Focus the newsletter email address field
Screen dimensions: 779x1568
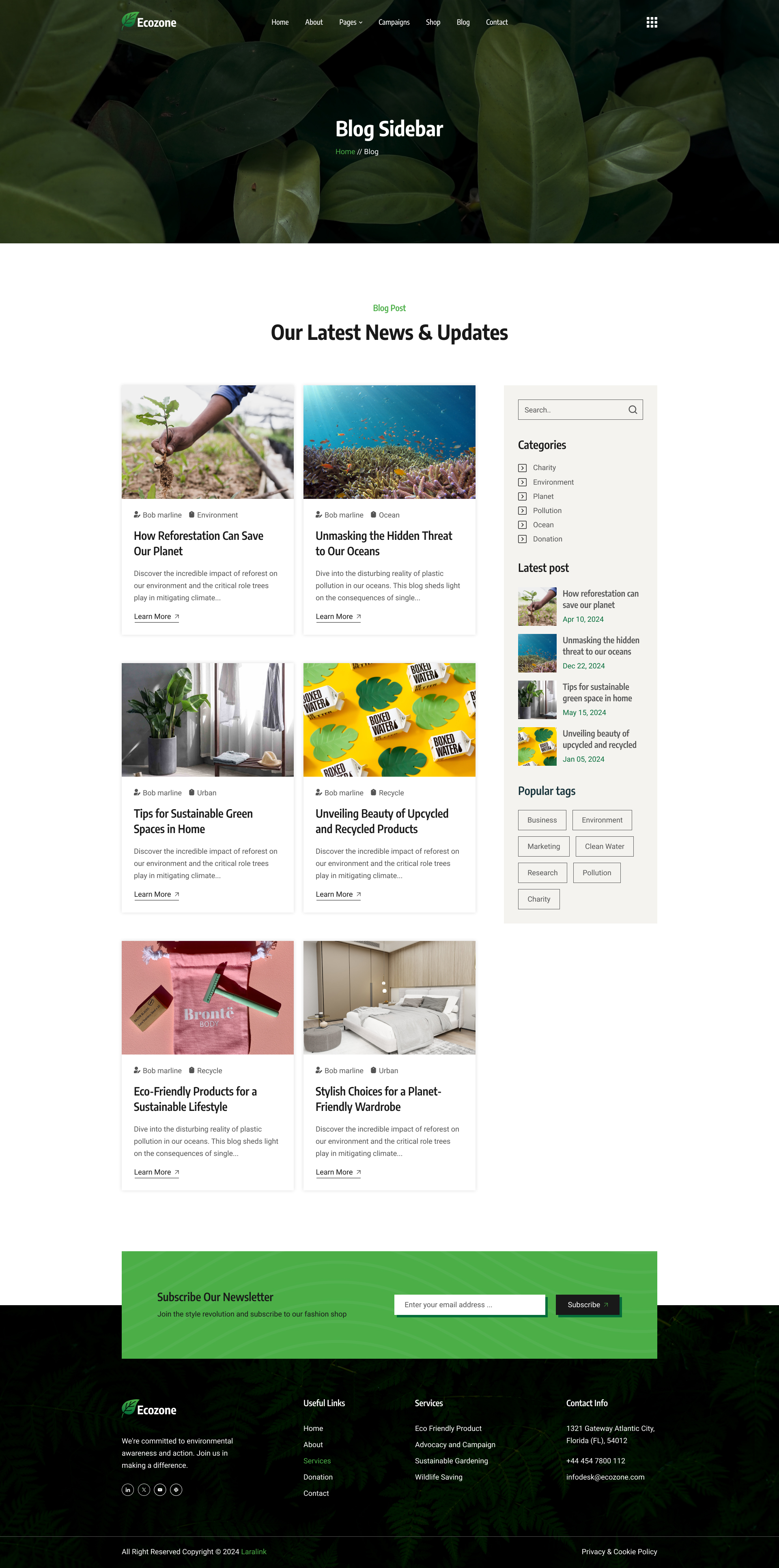click(469, 1304)
